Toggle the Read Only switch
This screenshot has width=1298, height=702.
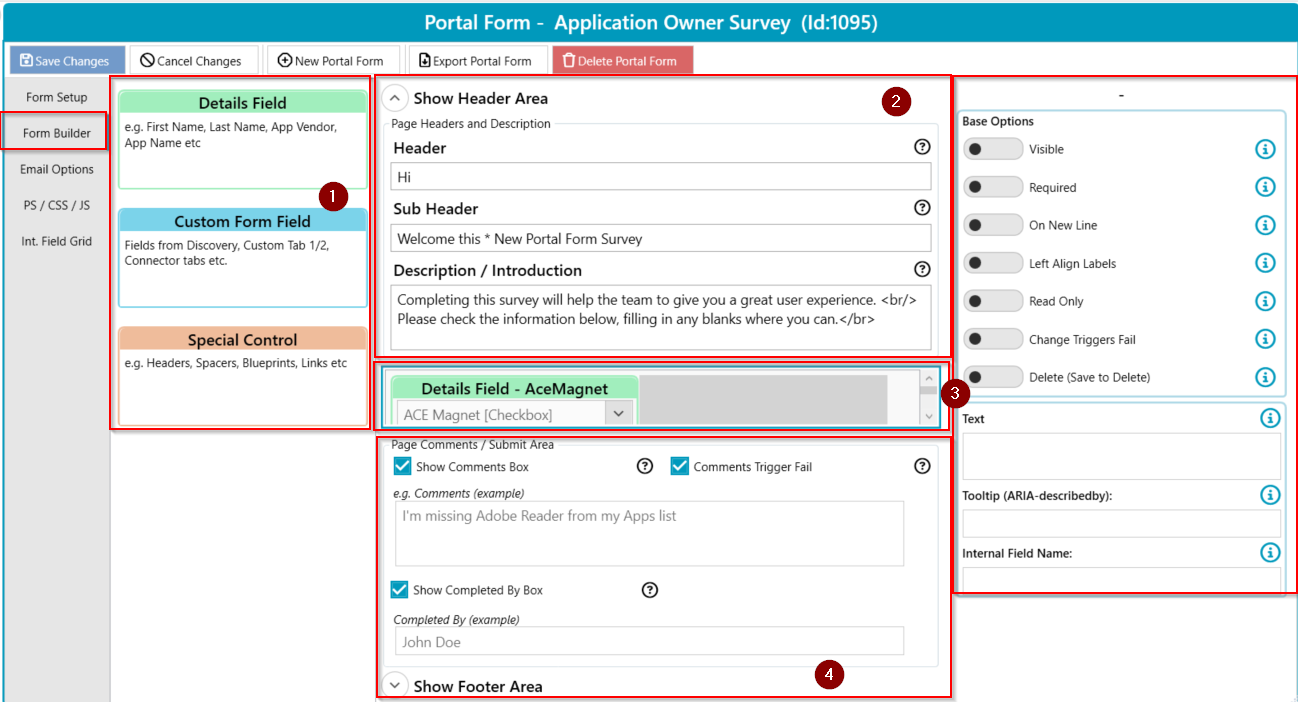tap(993, 301)
